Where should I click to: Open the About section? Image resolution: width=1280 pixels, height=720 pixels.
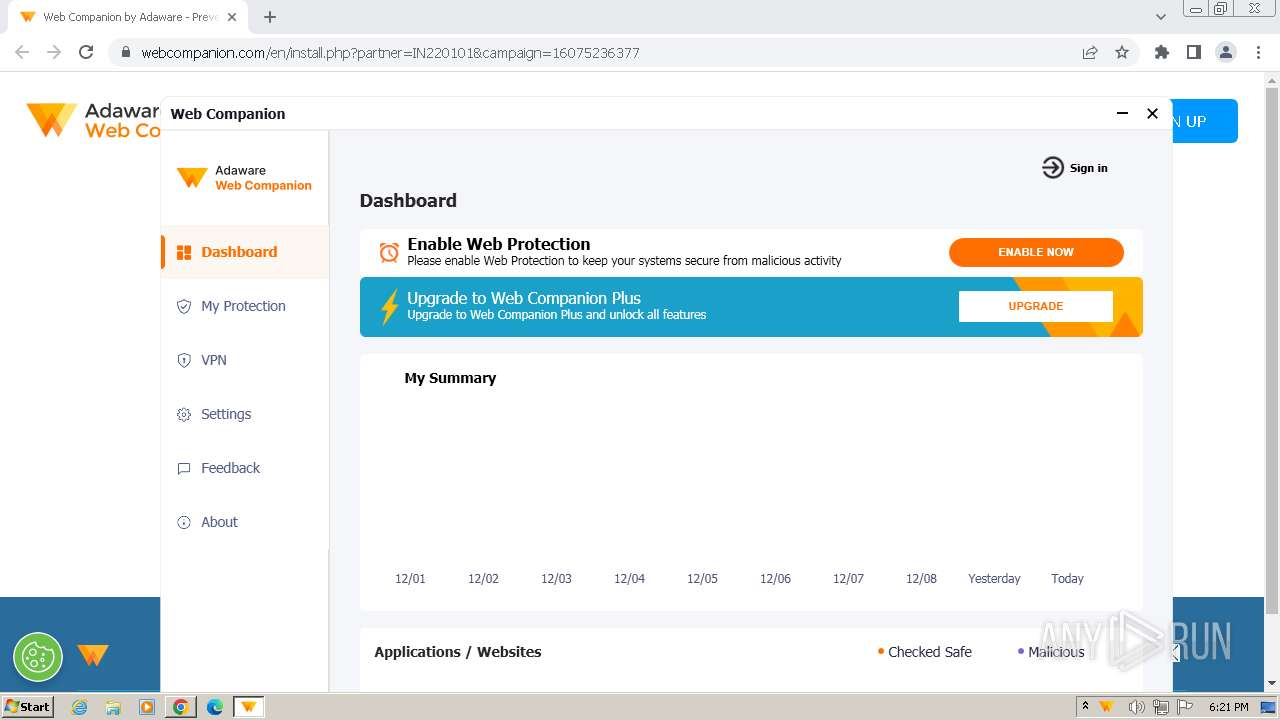245,522
